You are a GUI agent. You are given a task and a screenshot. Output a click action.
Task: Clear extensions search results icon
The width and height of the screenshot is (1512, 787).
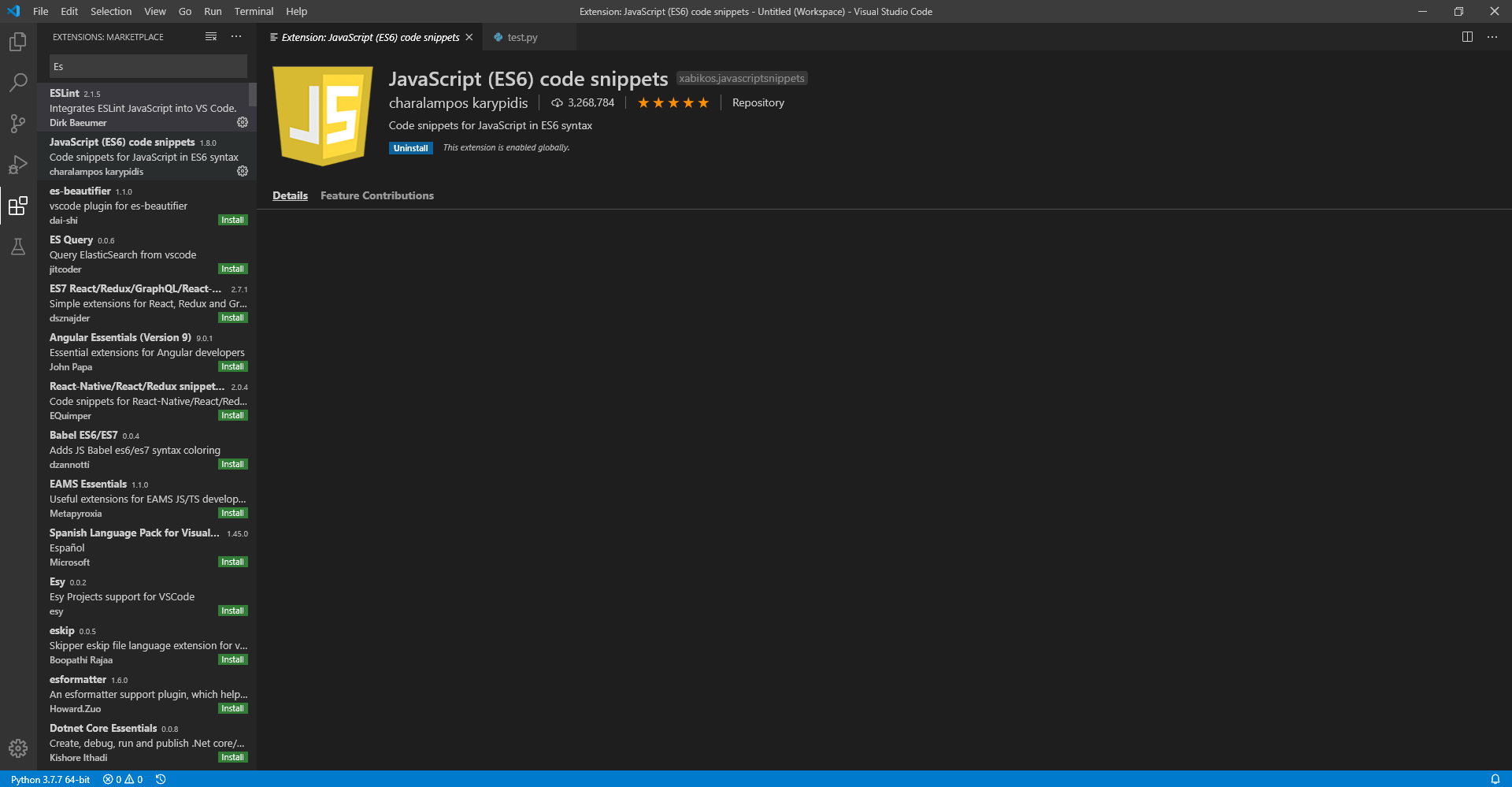click(x=211, y=37)
